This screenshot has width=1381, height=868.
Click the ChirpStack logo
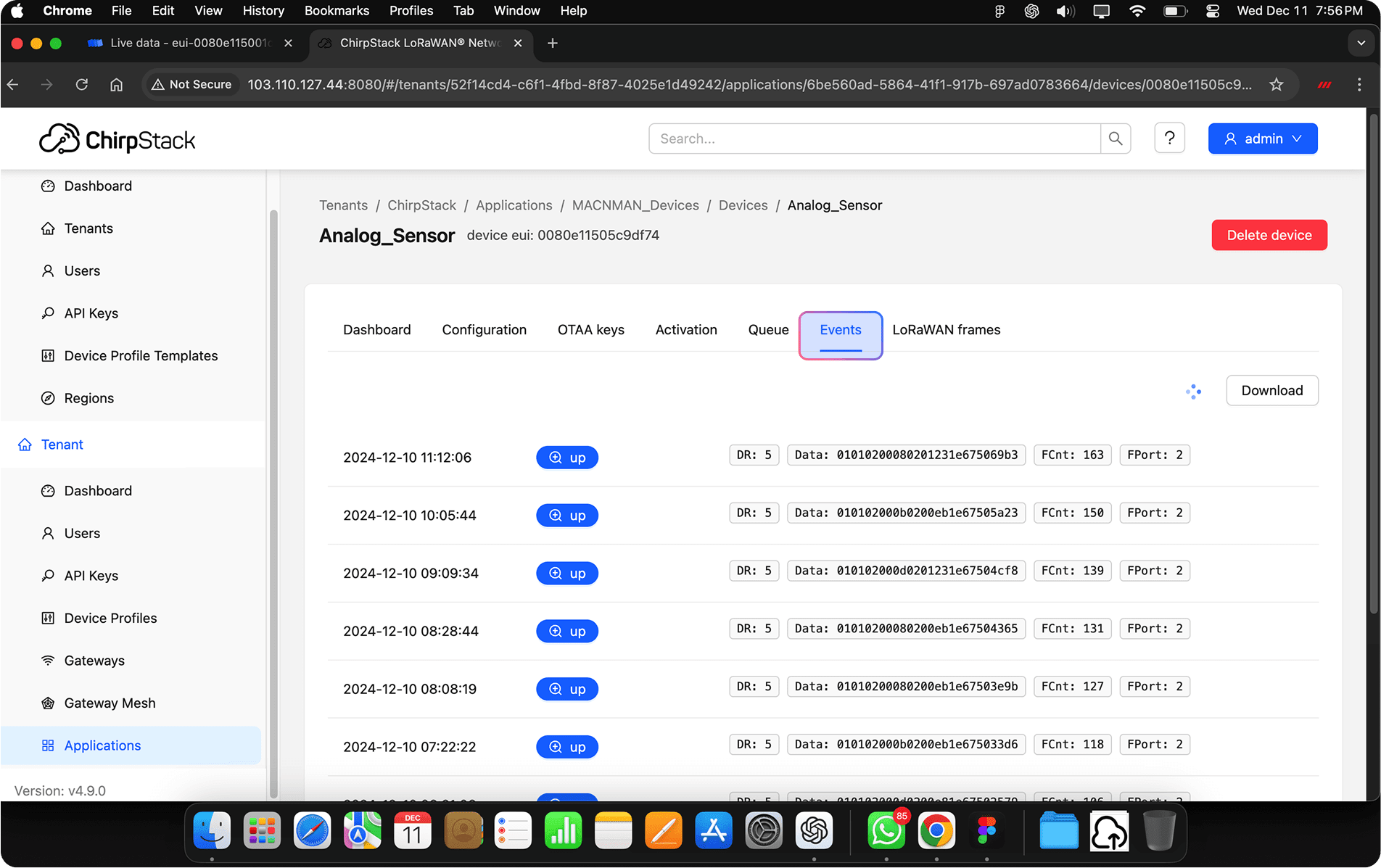click(x=118, y=139)
